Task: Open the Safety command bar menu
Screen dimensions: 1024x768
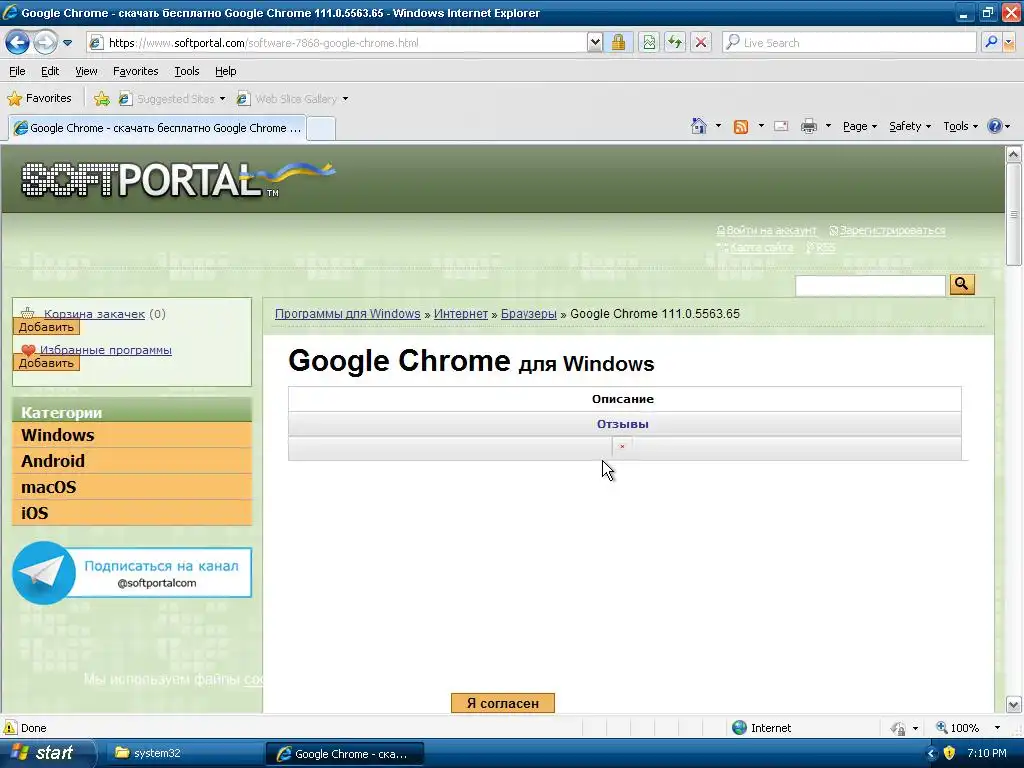Action: [x=910, y=126]
